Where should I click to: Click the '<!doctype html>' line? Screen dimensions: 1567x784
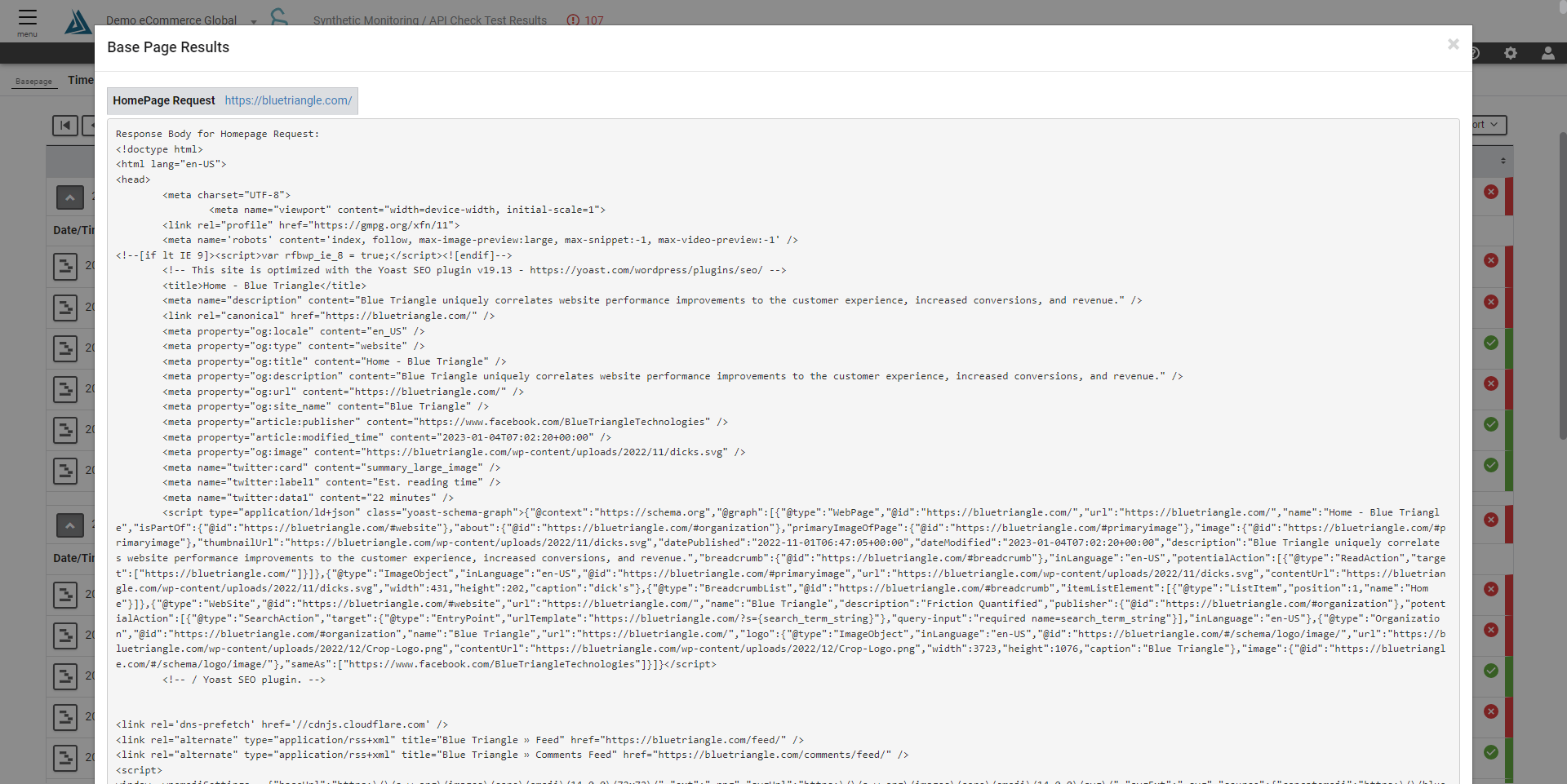(x=159, y=149)
